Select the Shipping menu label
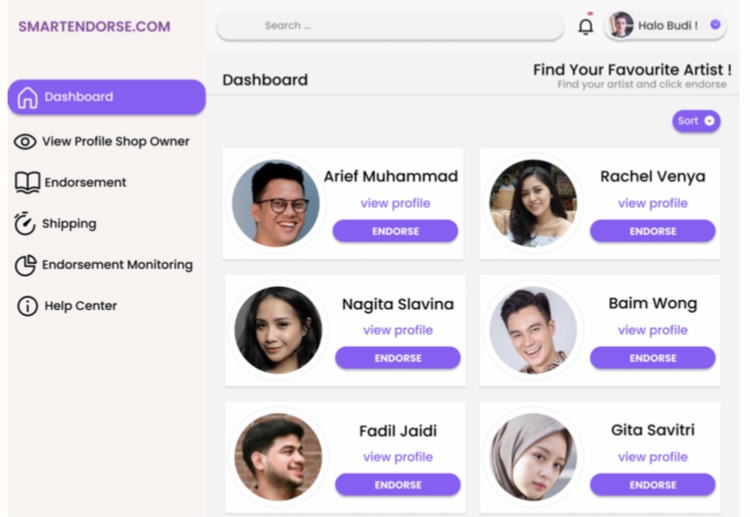Screen dimensions: 750x517 coord(69,224)
